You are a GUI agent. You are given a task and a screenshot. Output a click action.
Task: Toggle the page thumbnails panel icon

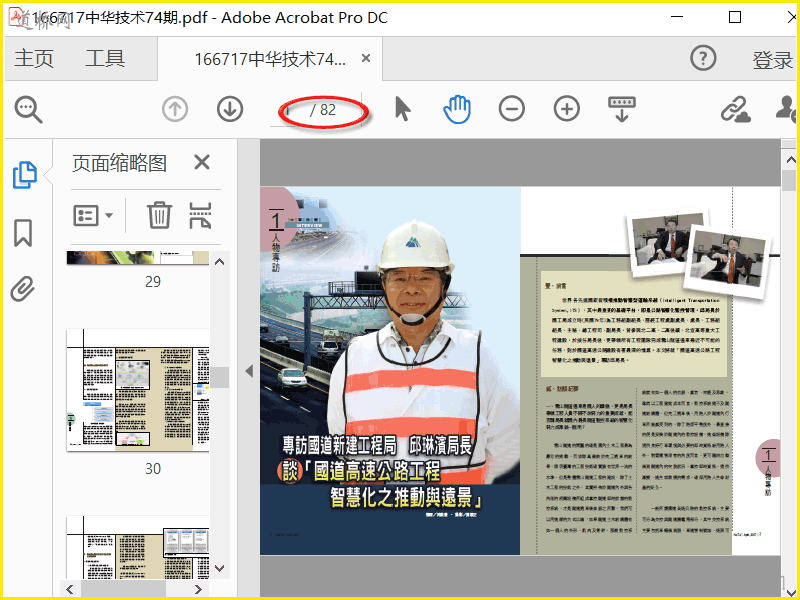[24, 175]
